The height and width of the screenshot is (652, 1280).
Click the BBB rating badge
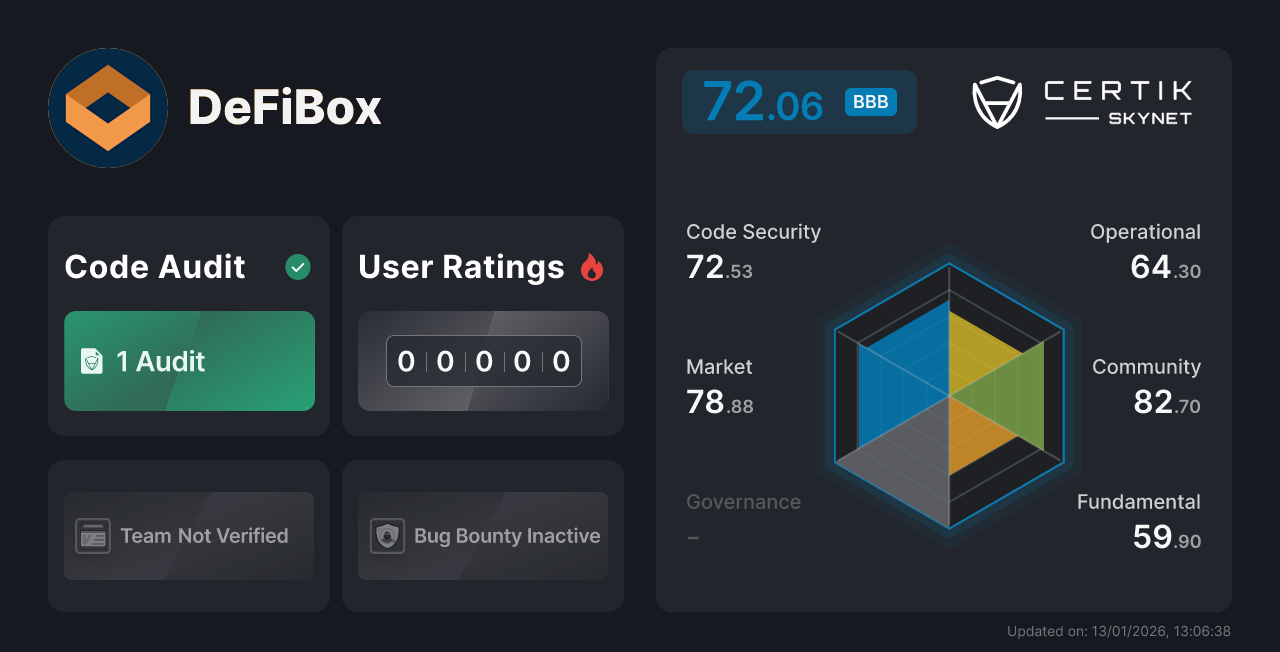click(869, 101)
